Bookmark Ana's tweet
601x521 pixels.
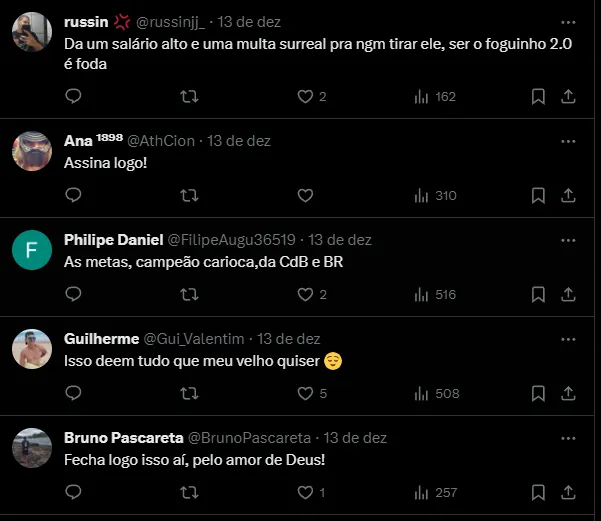tap(538, 195)
